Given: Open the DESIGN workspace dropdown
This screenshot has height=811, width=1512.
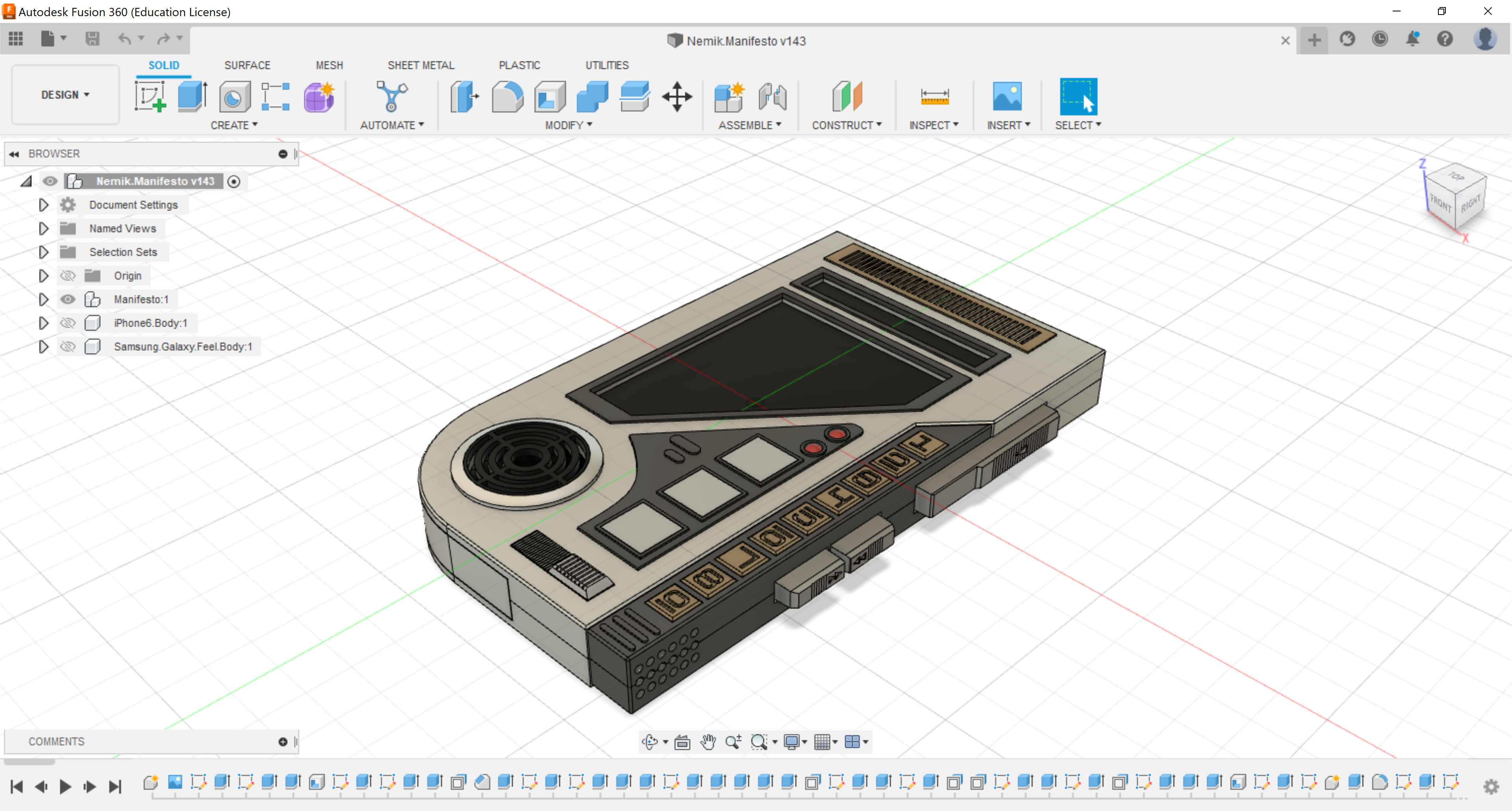Looking at the screenshot, I should (65, 94).
